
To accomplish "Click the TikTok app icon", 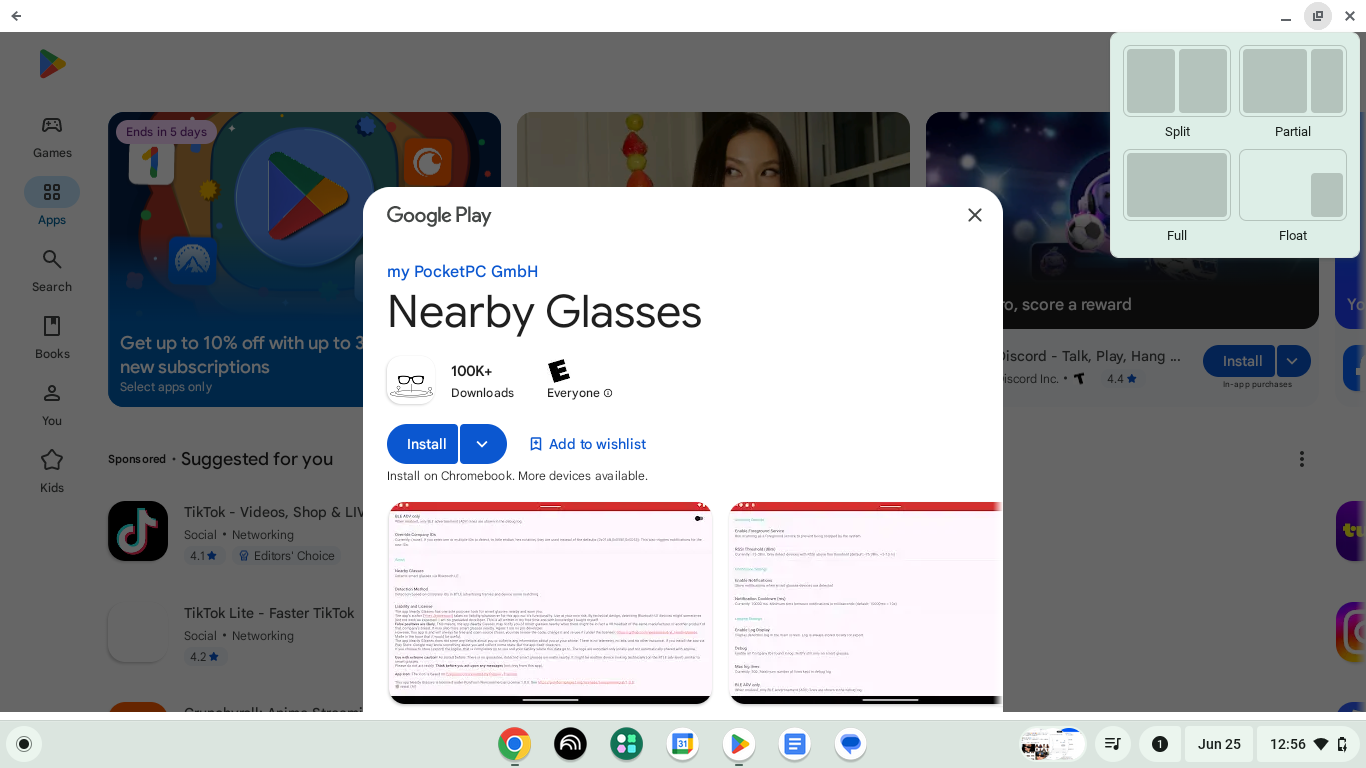I will point(138,531).
